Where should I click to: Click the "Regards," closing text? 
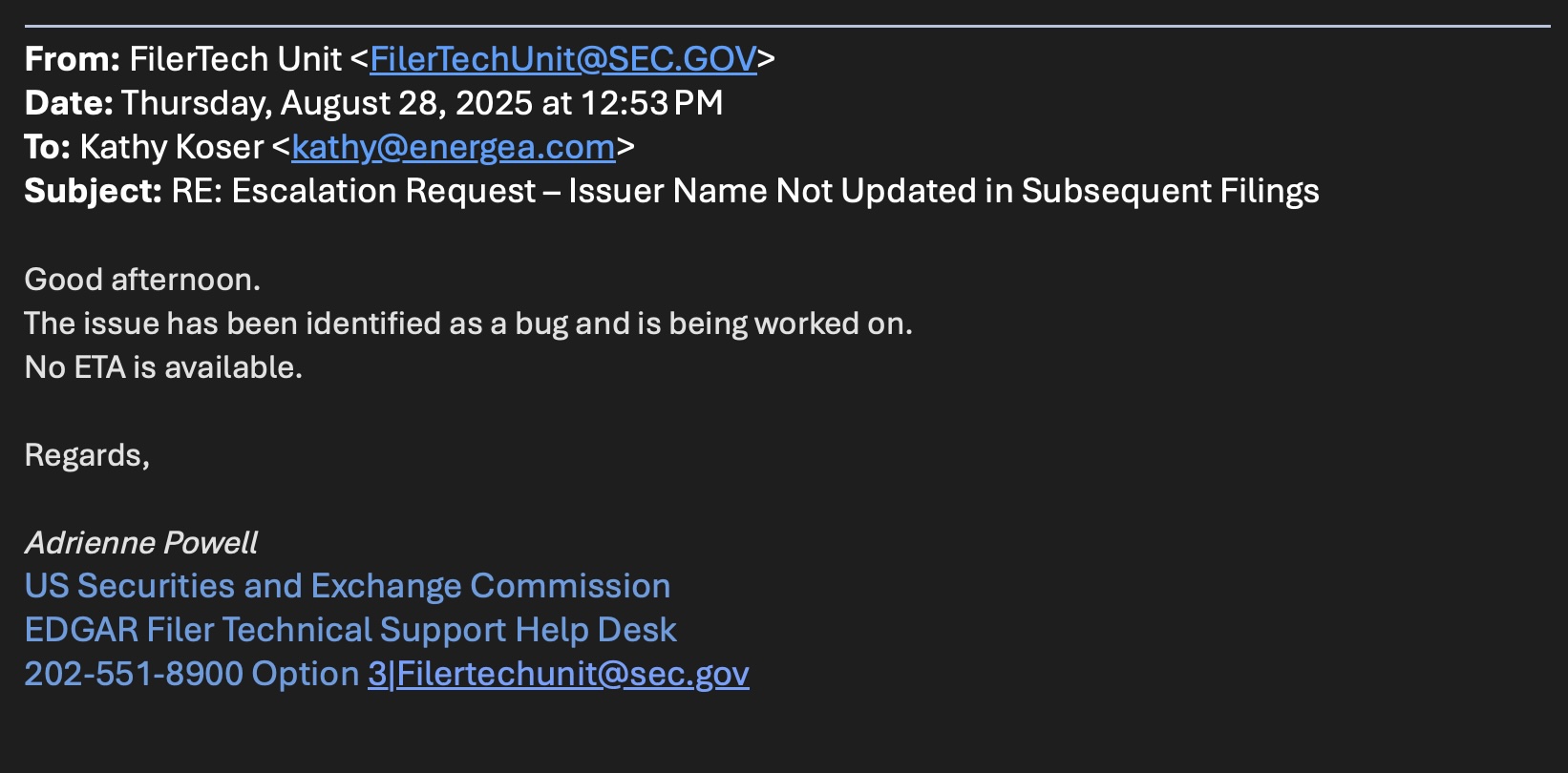[87, 455]
